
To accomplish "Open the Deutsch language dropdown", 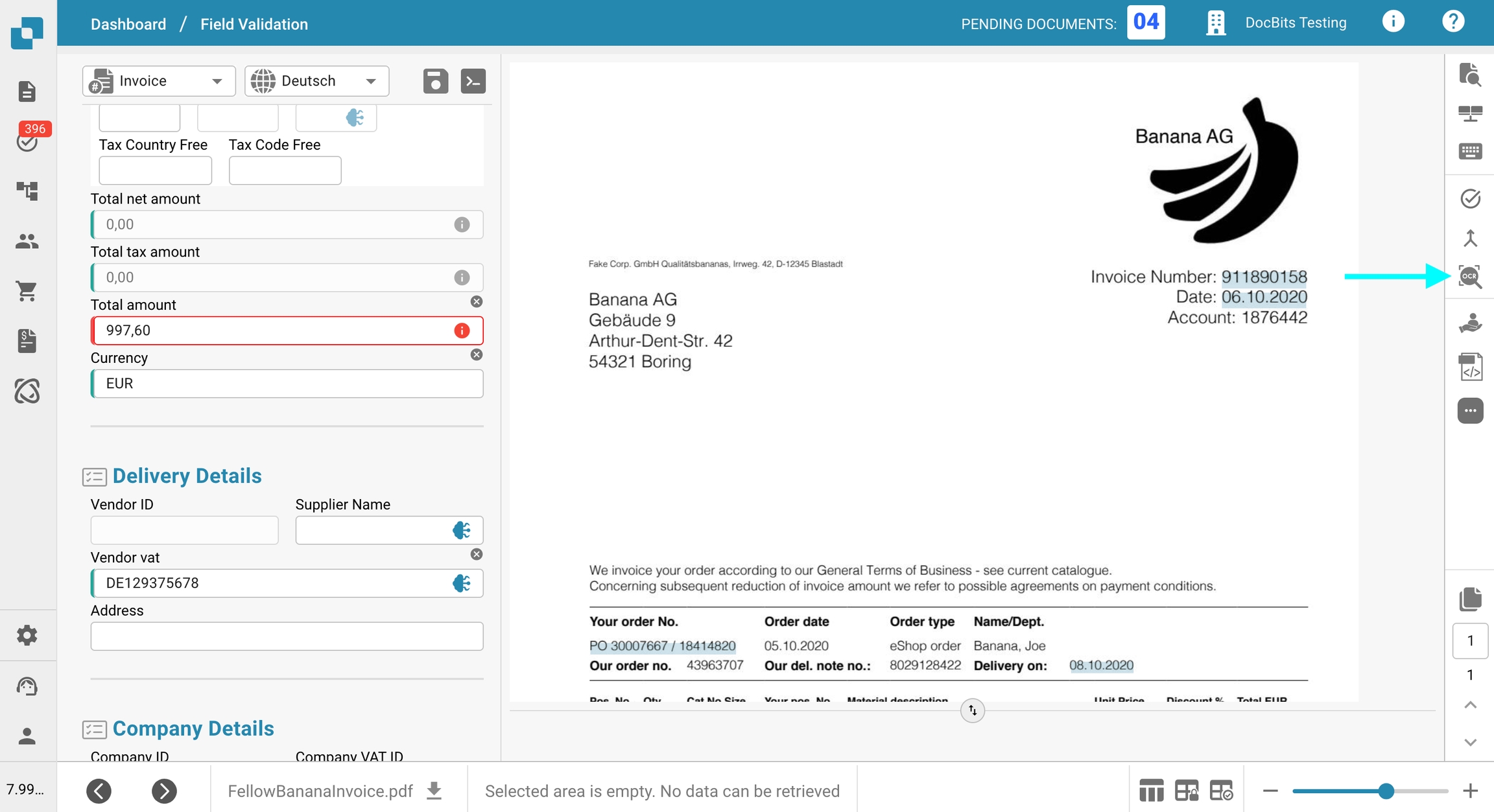I will [x=316, y=81].
